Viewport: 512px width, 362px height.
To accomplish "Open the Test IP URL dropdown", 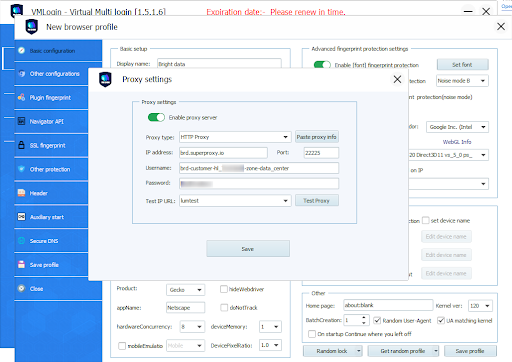I will [x=285, y=201].
